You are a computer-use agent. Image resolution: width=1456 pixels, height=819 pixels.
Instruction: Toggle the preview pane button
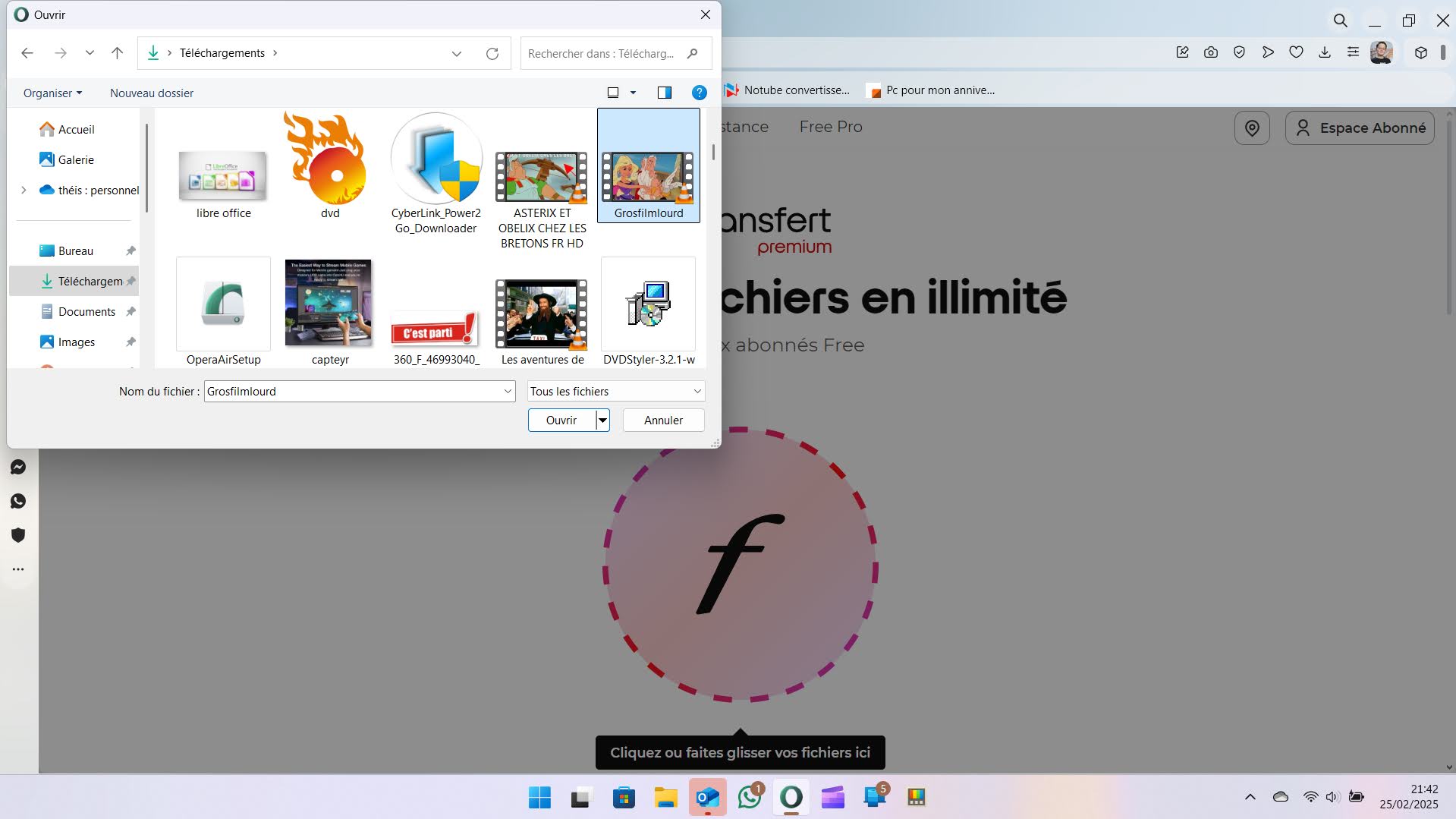tap(664, 93)
